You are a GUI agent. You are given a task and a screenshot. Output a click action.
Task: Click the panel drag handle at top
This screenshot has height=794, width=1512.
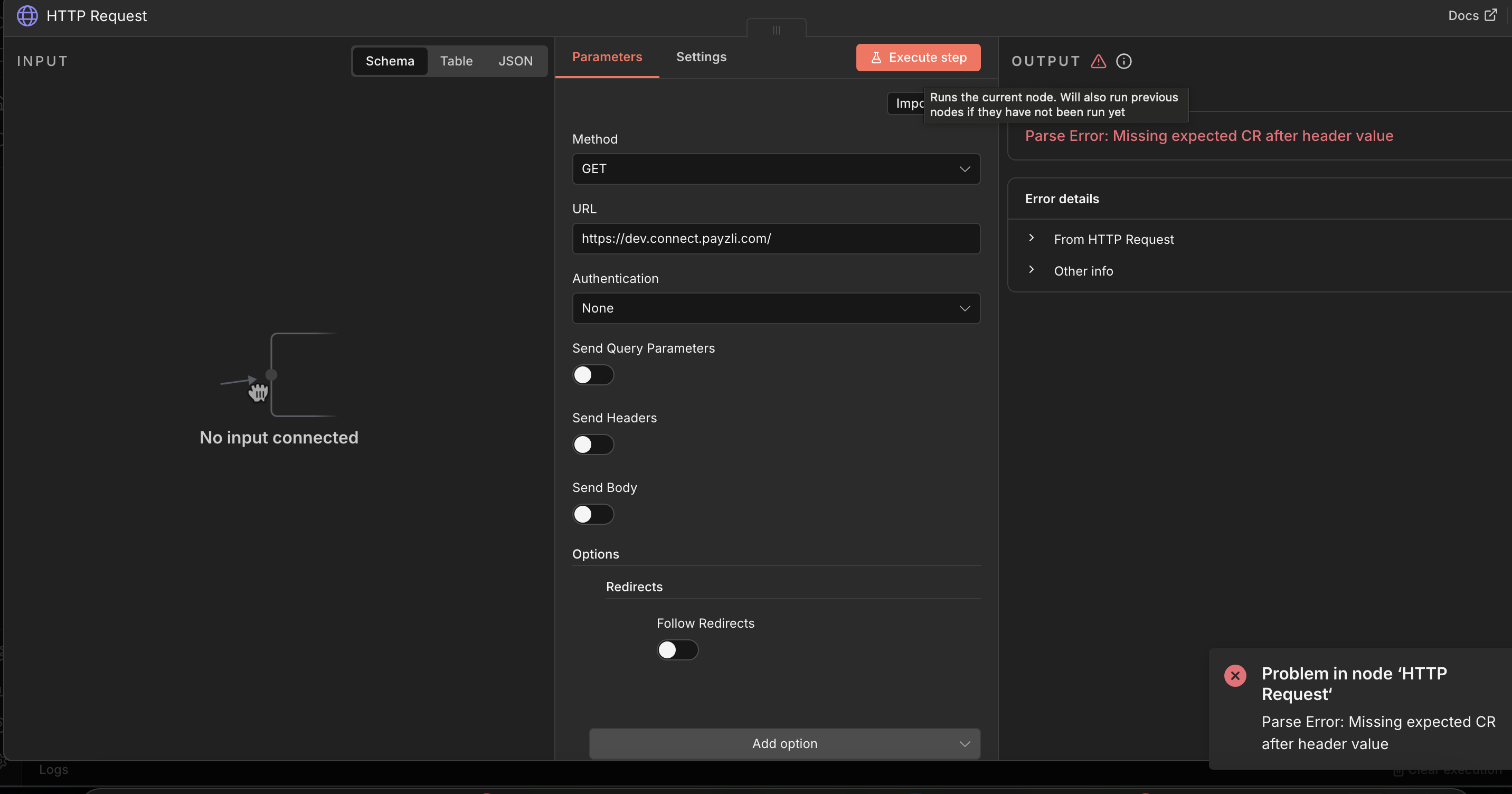[x=776, y=30]
